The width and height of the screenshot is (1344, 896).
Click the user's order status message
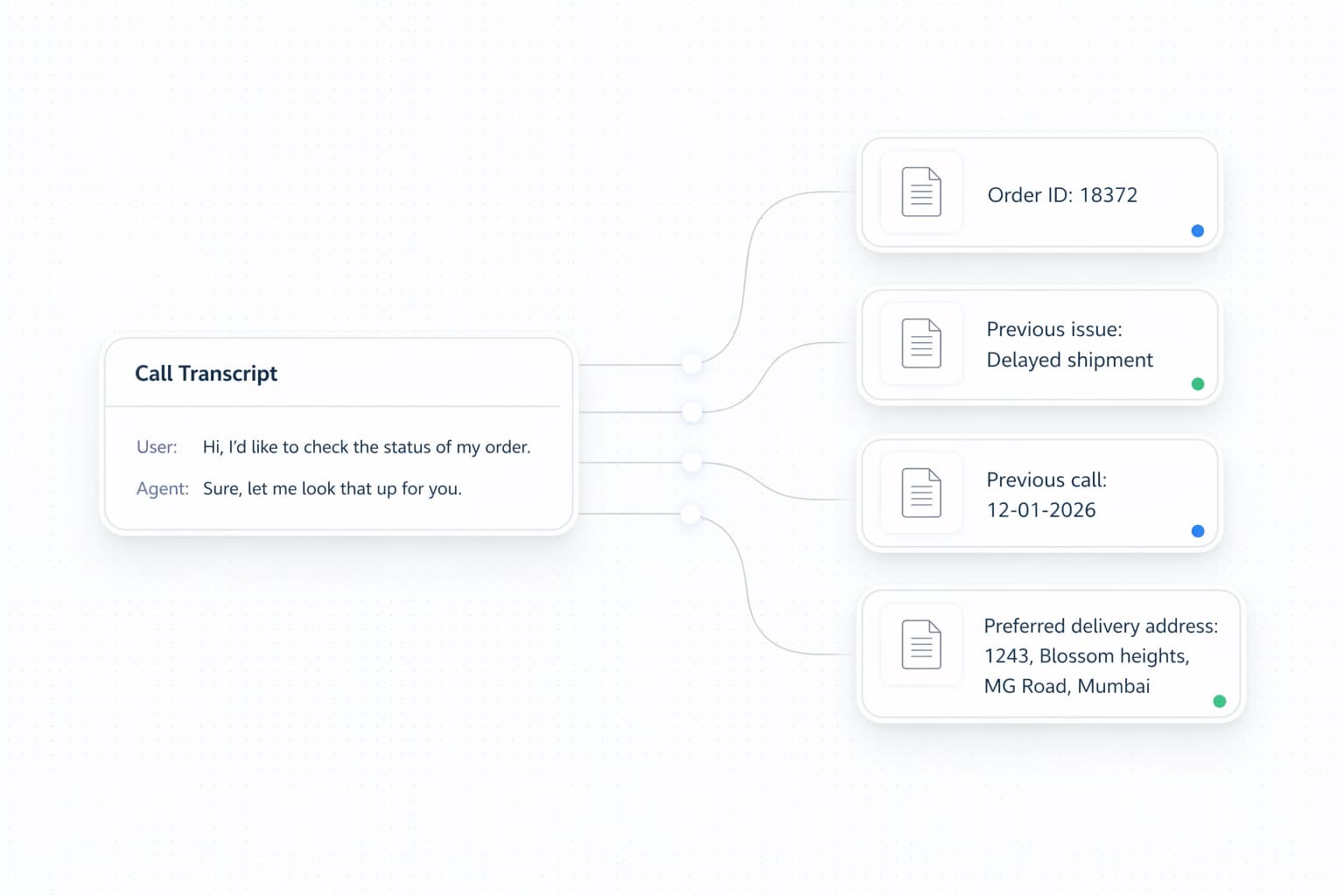click(x=367, y=447)
